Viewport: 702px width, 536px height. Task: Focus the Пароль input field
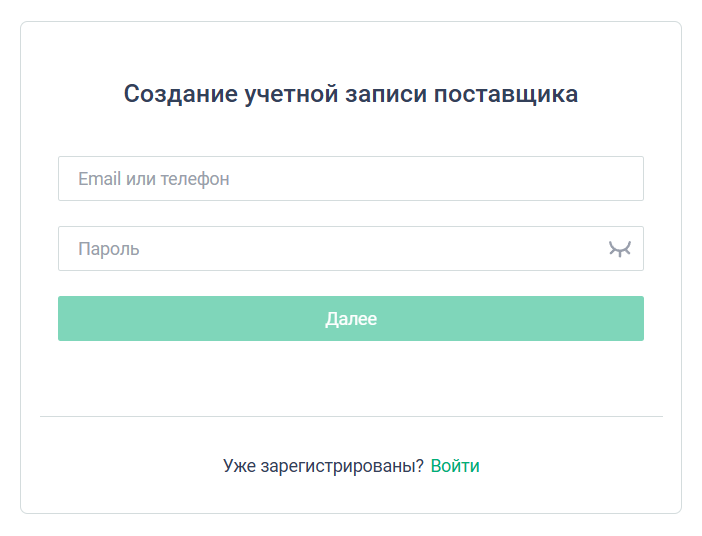point(330,249)
